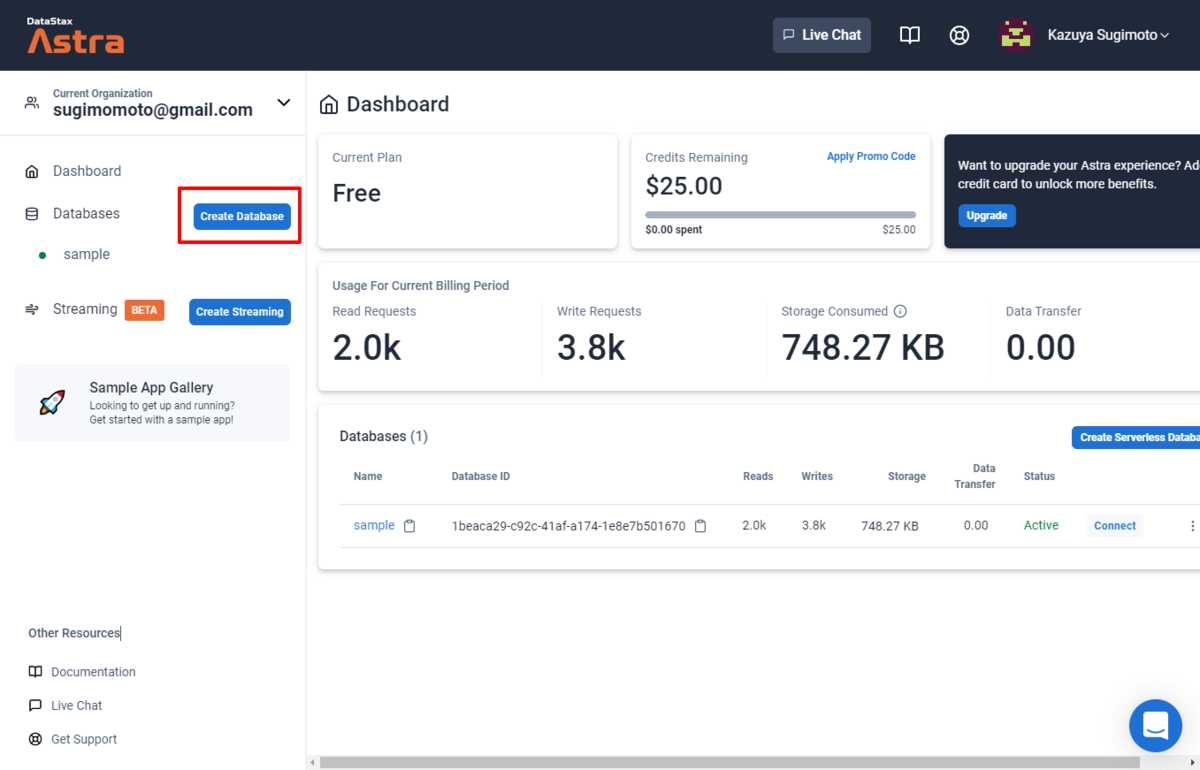Image resolution: width=1200 pixels, height=770 pixels.
Task: Open the sample database link in table
Action: pyautogui.click(x=374, y=526)
